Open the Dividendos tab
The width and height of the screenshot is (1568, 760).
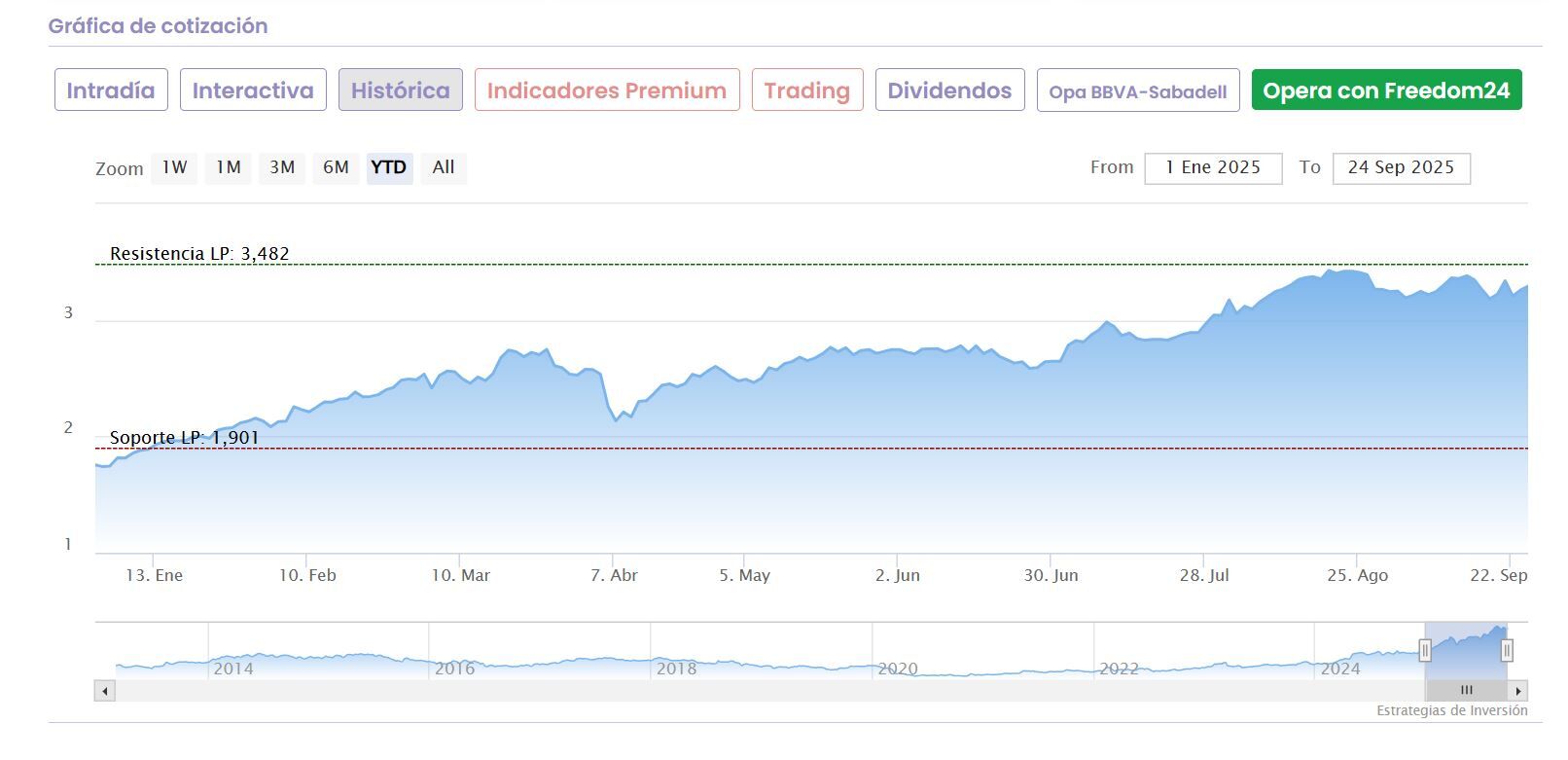point(949,90)
